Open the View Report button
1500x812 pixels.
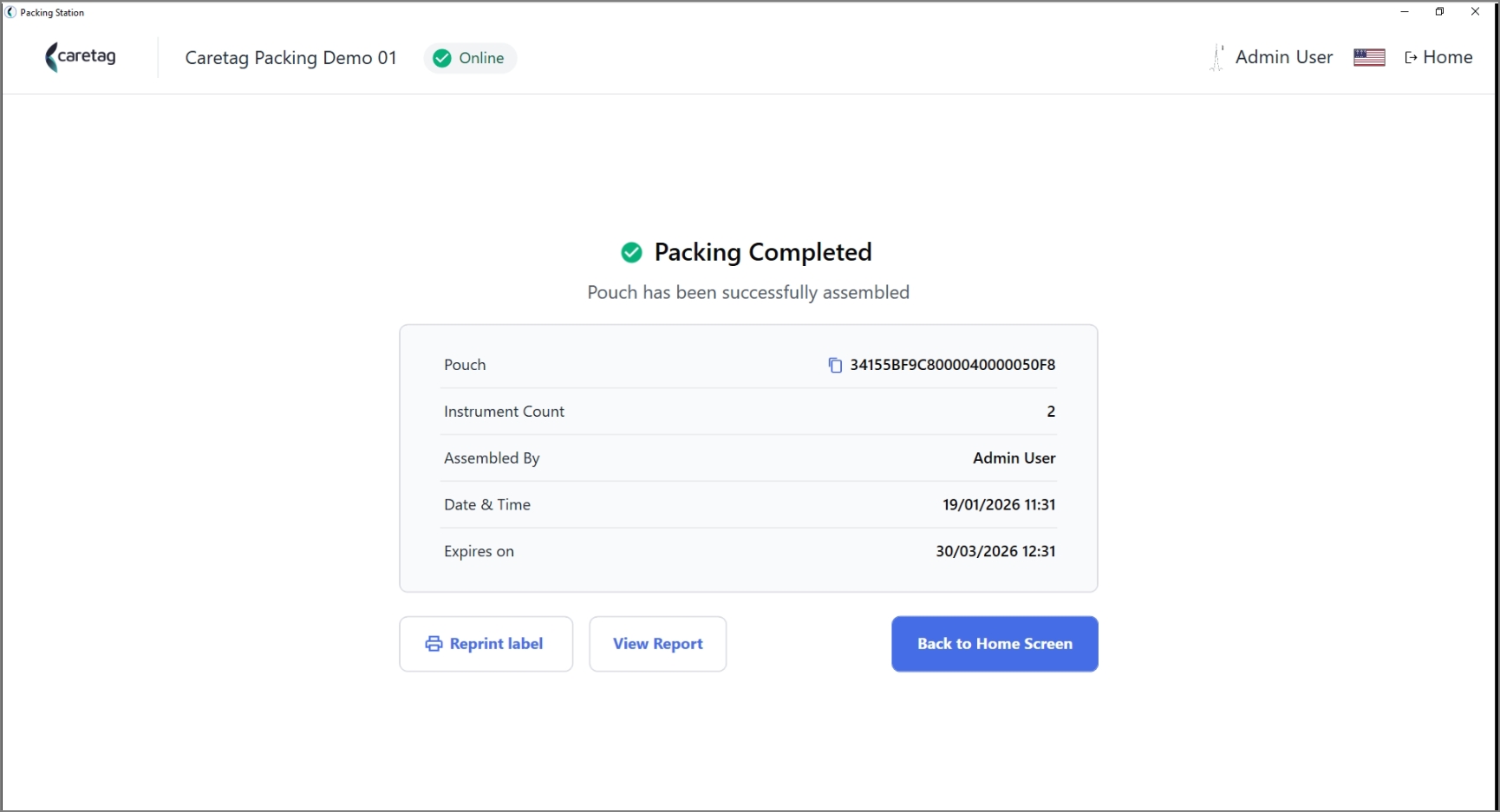[x=657, y=644]
